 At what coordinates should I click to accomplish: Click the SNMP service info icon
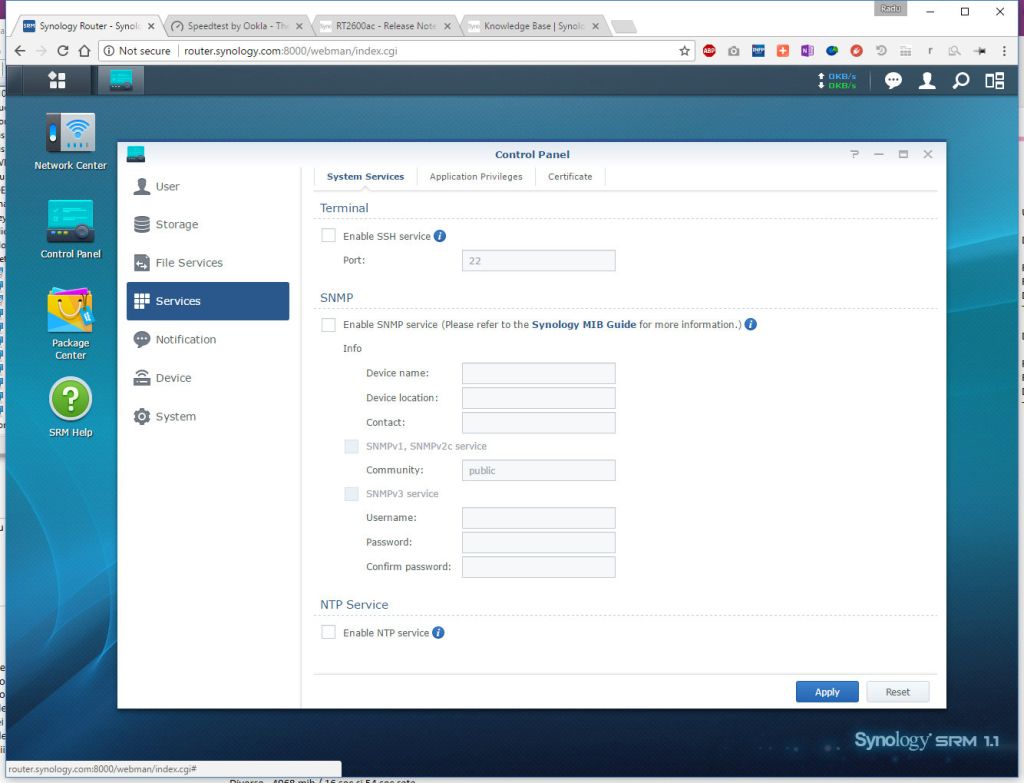(751, 324)
